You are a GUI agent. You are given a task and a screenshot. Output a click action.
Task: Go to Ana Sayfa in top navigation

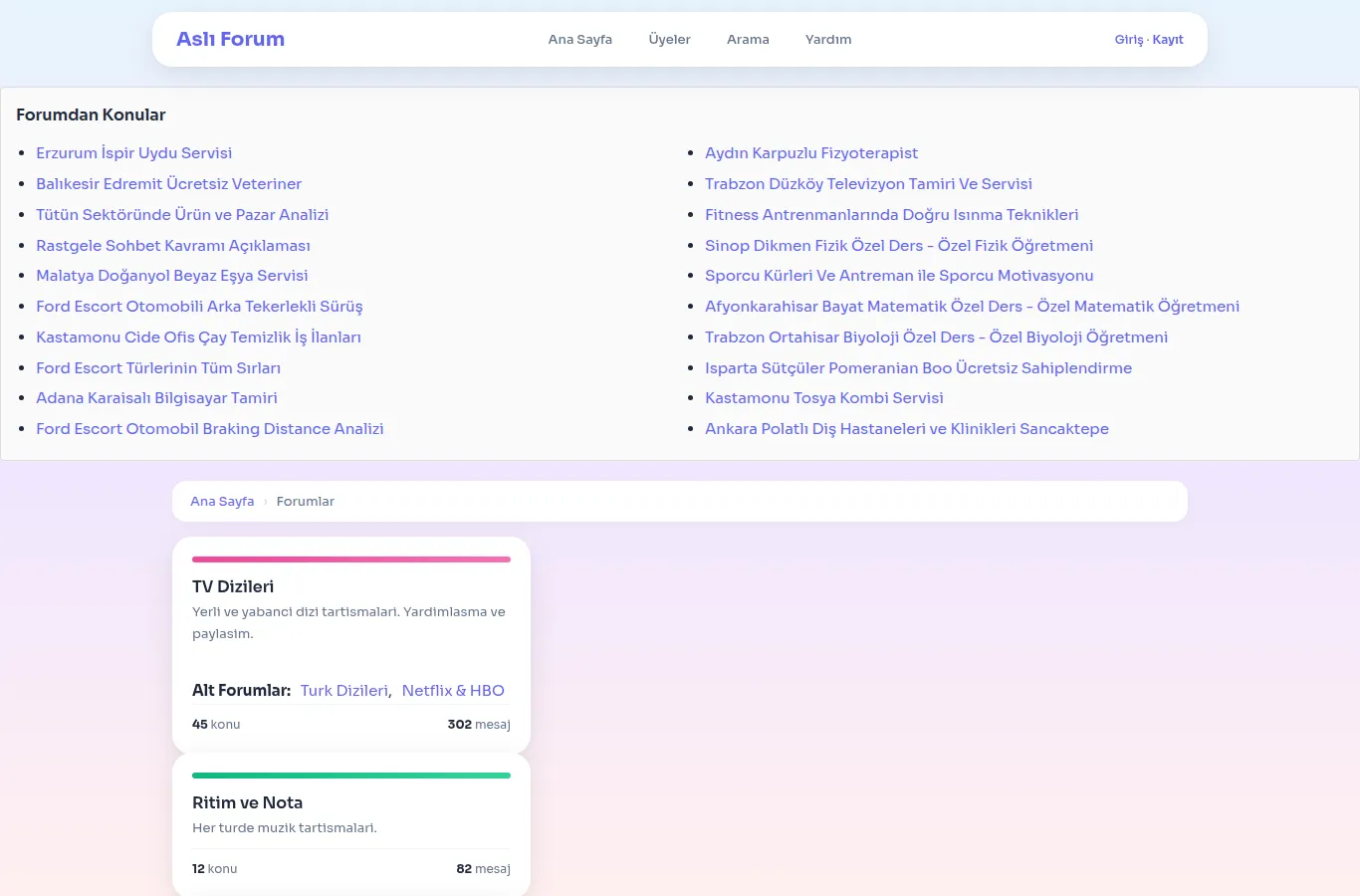coord(579,40)
